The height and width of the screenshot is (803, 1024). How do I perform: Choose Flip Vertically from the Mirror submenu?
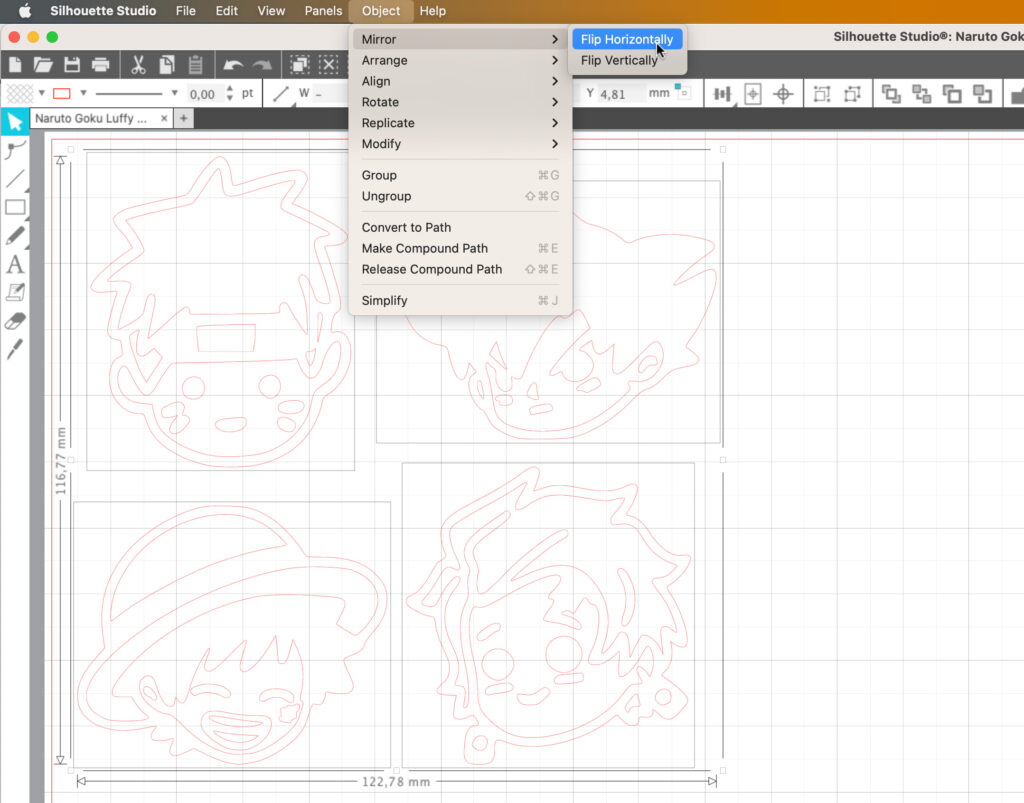click(619, 60)
